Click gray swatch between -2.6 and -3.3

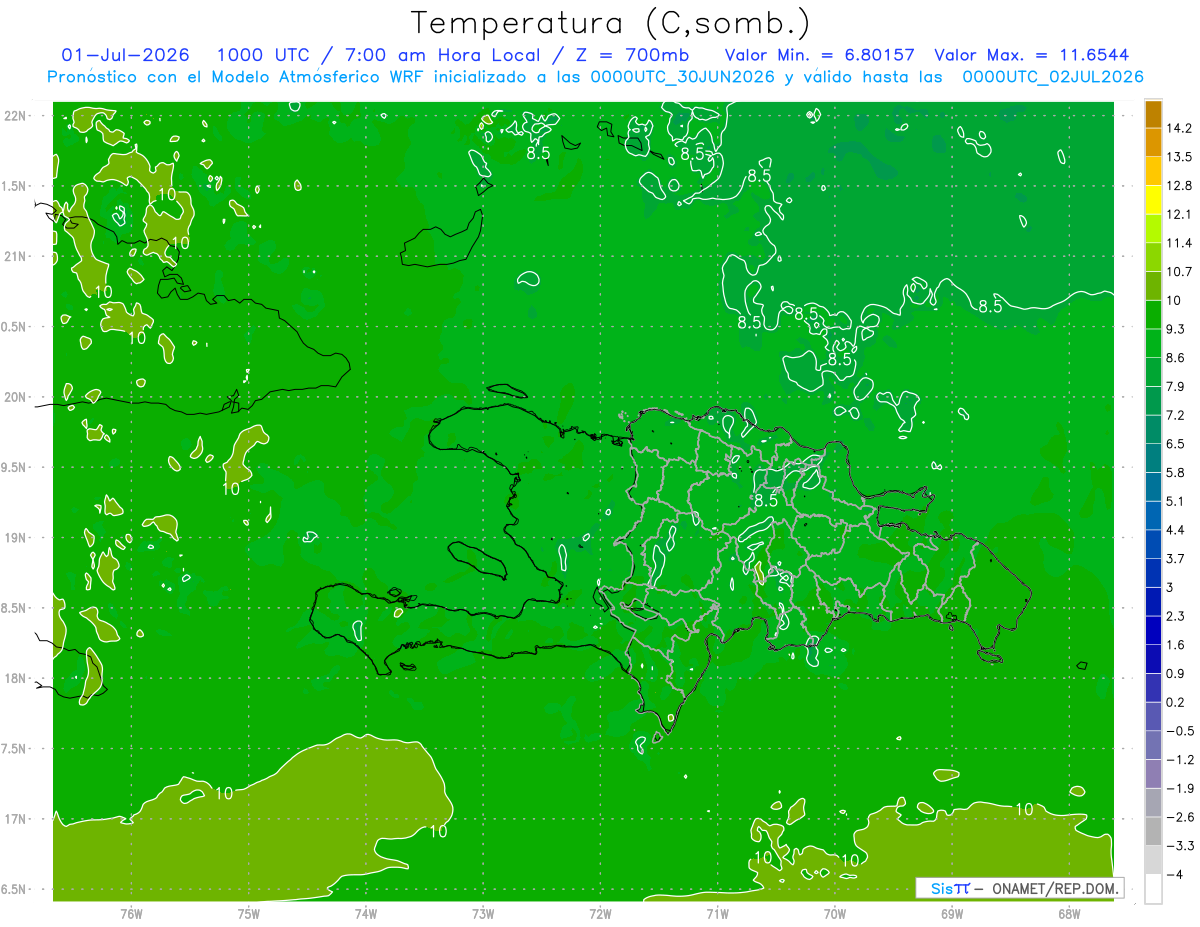pyautogui.click(x=1153, y=830)
